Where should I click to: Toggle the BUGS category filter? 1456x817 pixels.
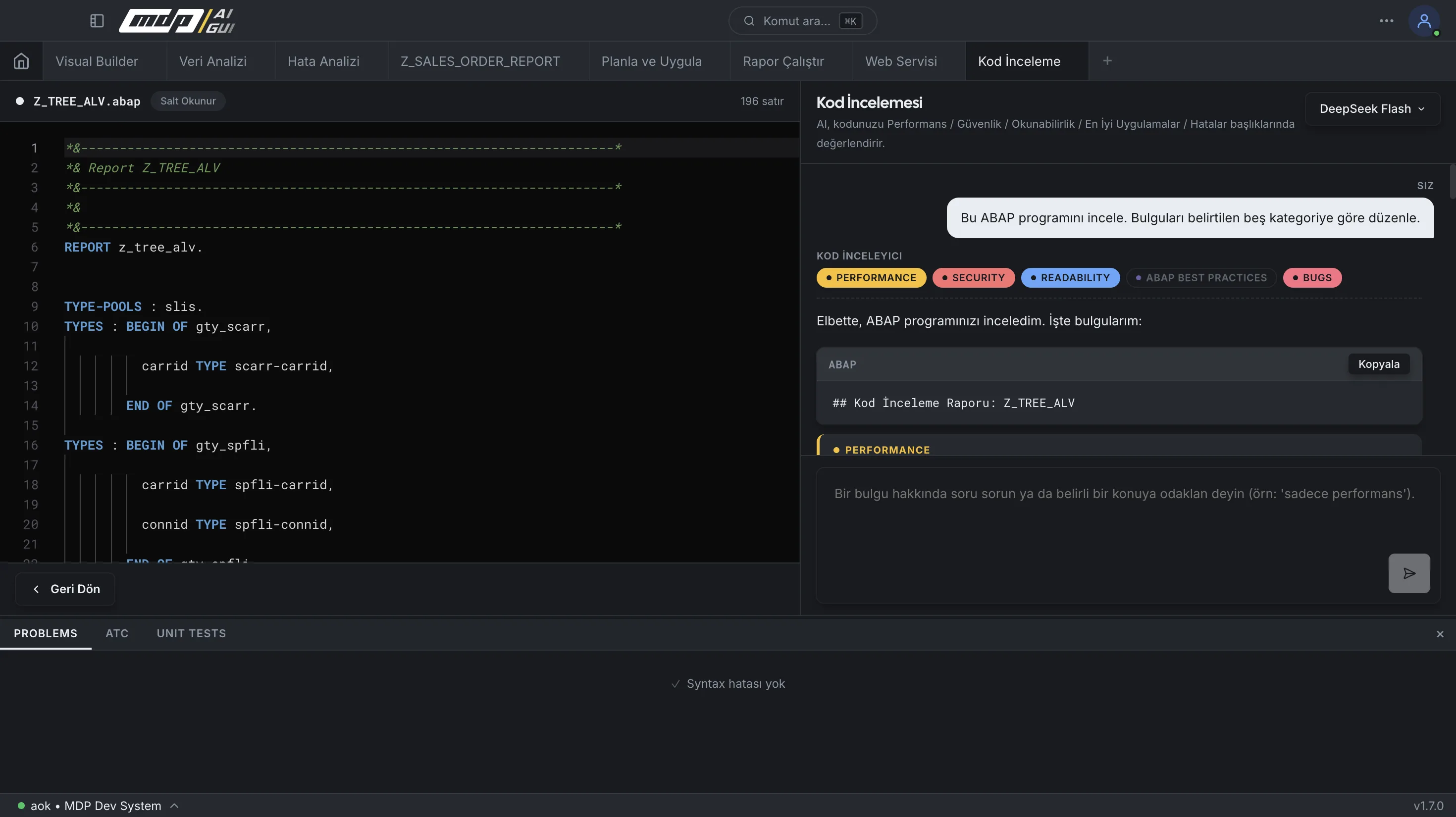pos(1312,278)
